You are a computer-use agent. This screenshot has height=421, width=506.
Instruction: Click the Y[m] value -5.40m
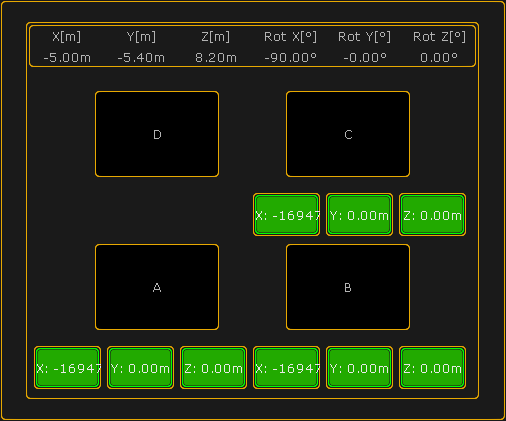[141, 58]
